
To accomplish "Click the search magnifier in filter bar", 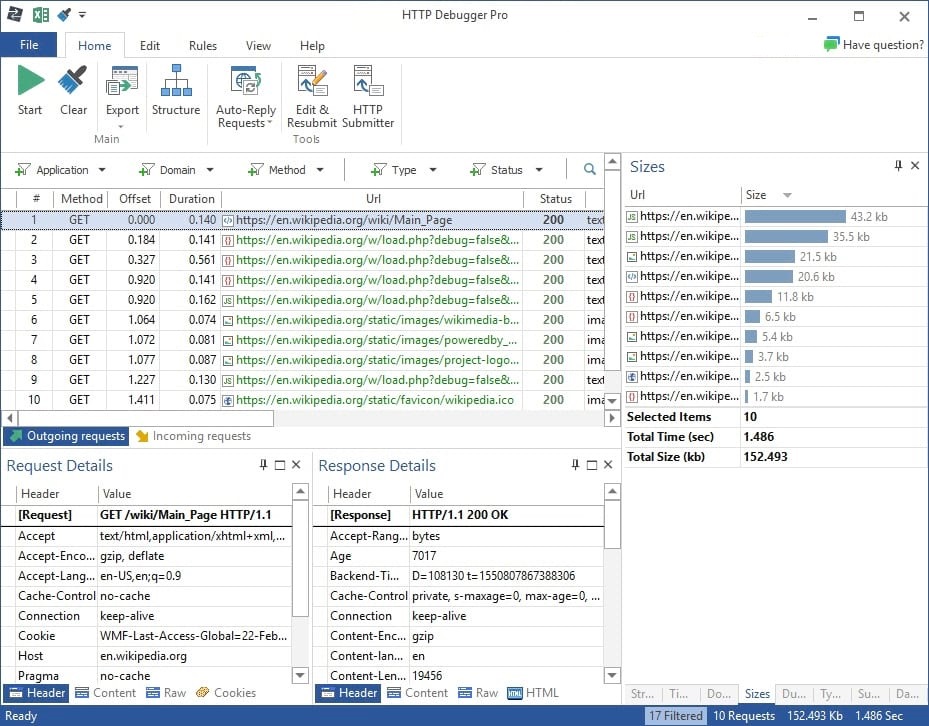I will pyautogui.click(x=590, y=170).
